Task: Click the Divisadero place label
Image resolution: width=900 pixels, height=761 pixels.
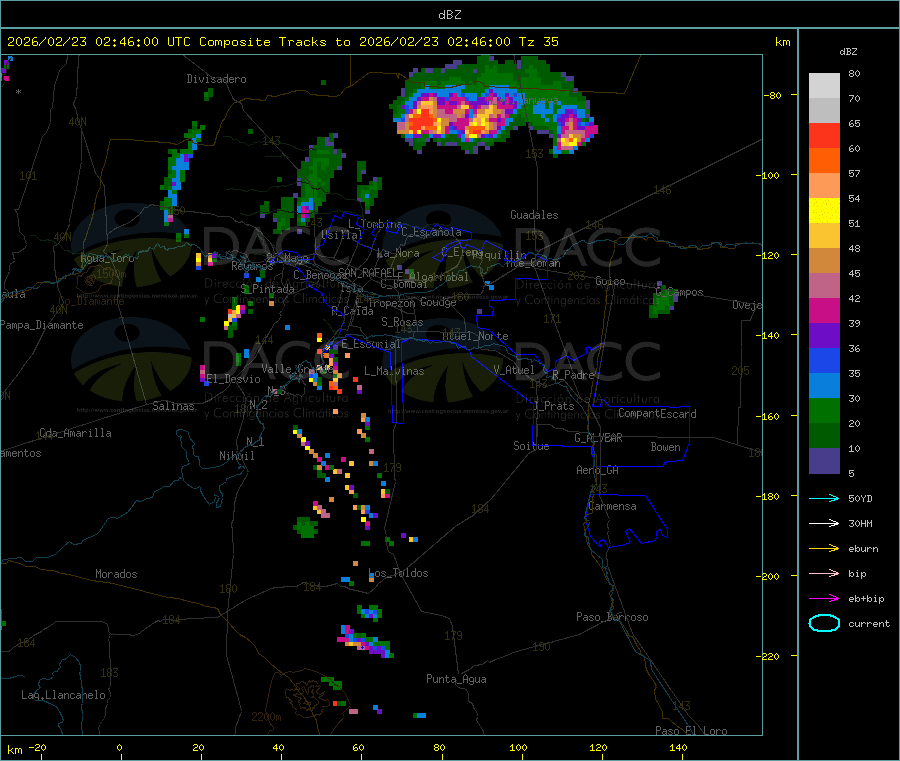Action: pyautogui.click(x=216, y=79)
